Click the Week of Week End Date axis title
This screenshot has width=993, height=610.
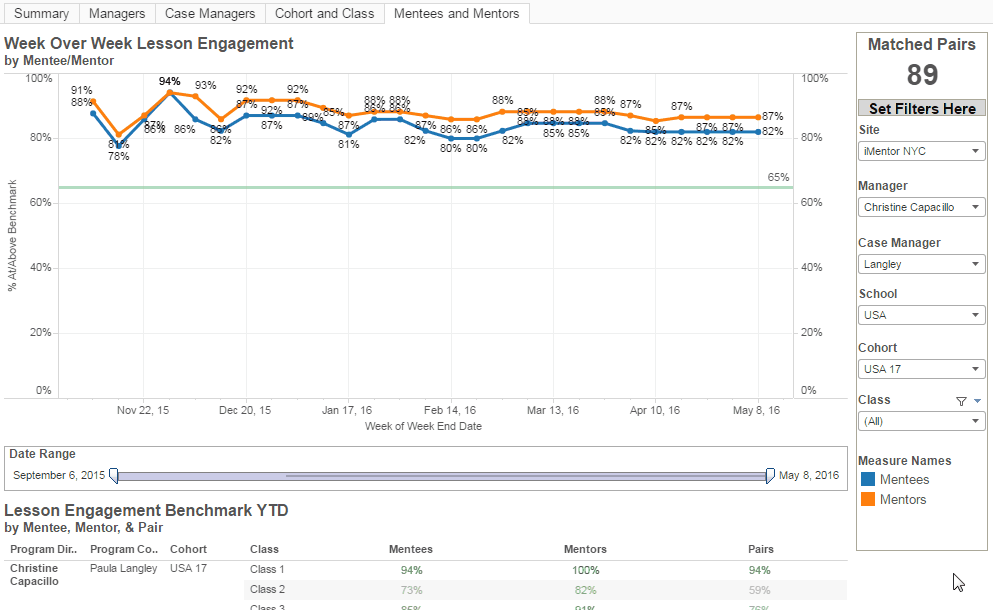pos(423,426)
